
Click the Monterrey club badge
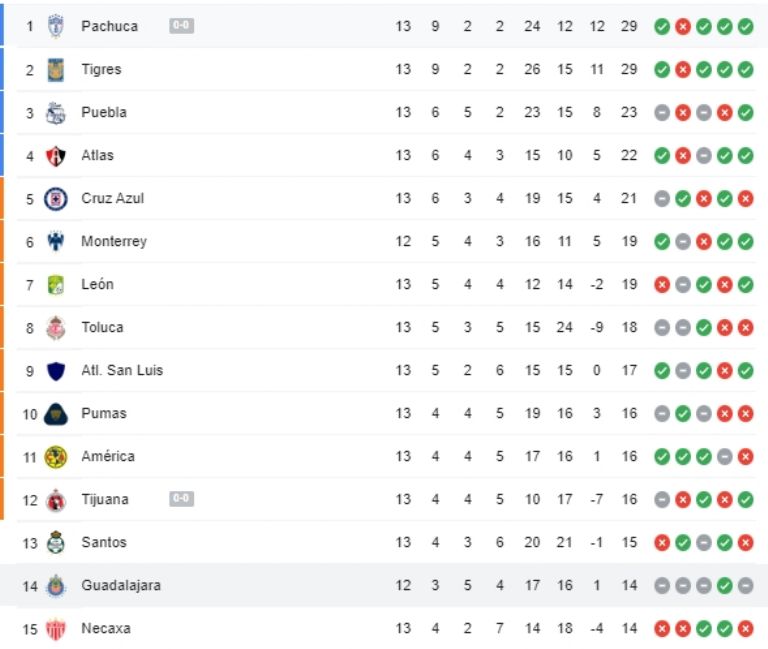56,242
